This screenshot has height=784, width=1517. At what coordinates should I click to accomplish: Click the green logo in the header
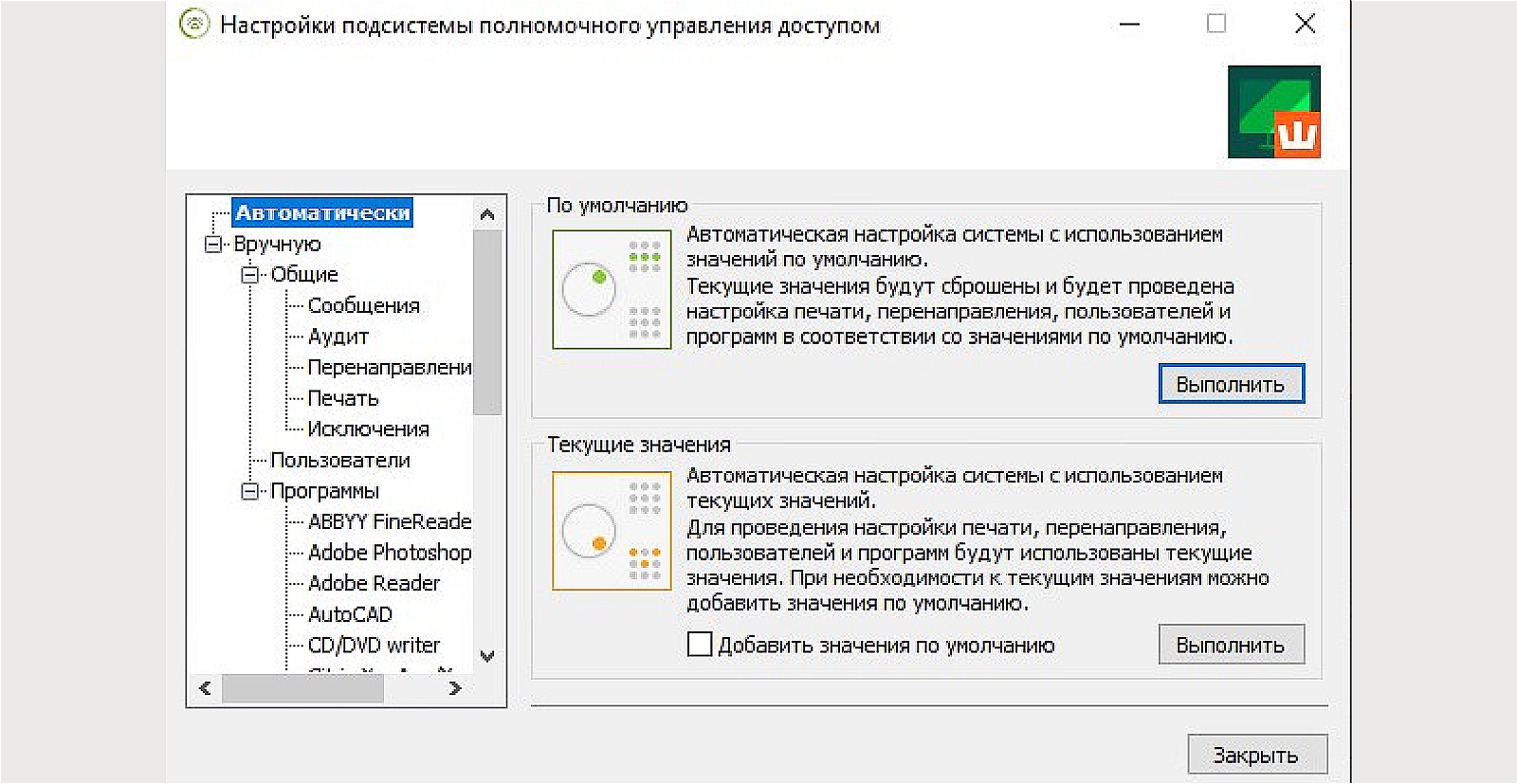point(1273,112)
